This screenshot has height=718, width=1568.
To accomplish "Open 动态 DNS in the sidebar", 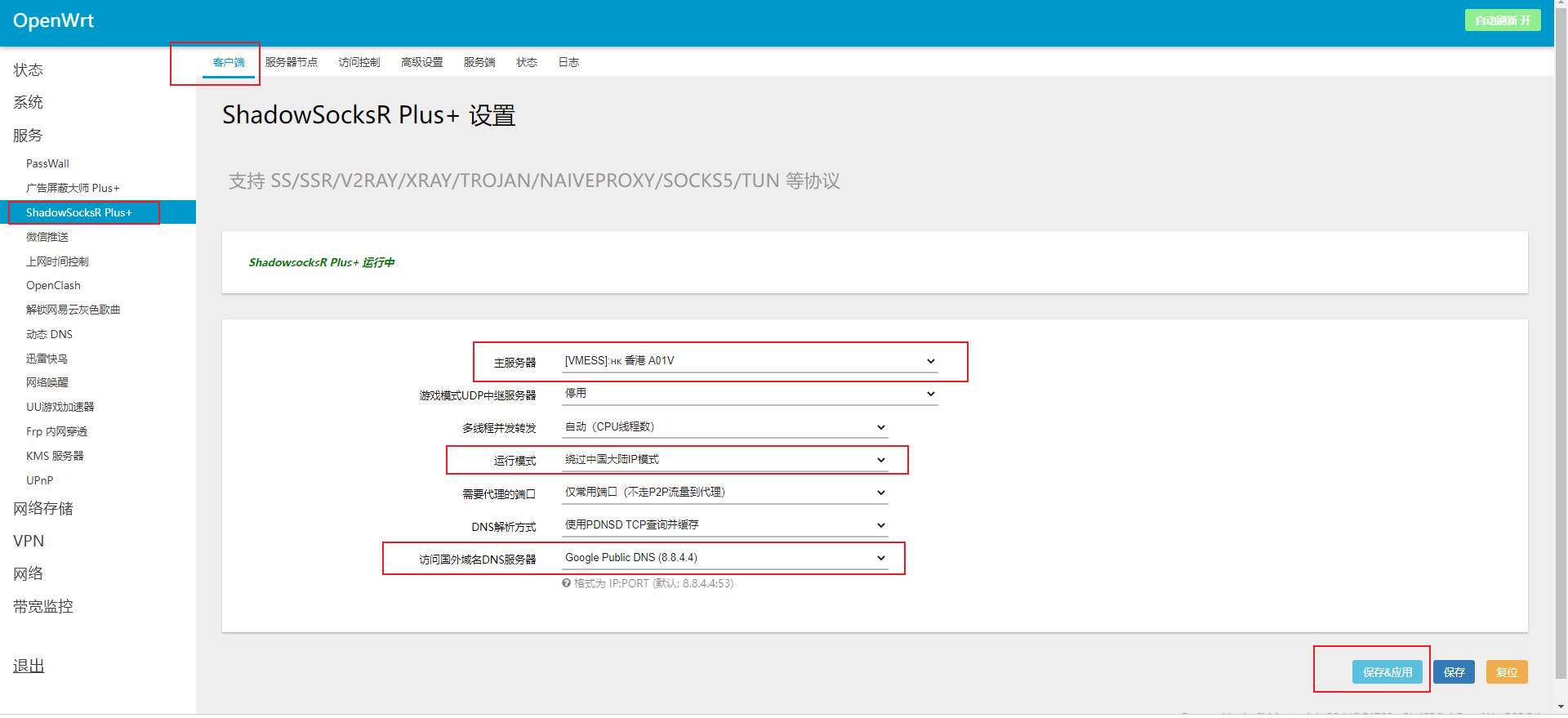I will (x=49, y=334).
